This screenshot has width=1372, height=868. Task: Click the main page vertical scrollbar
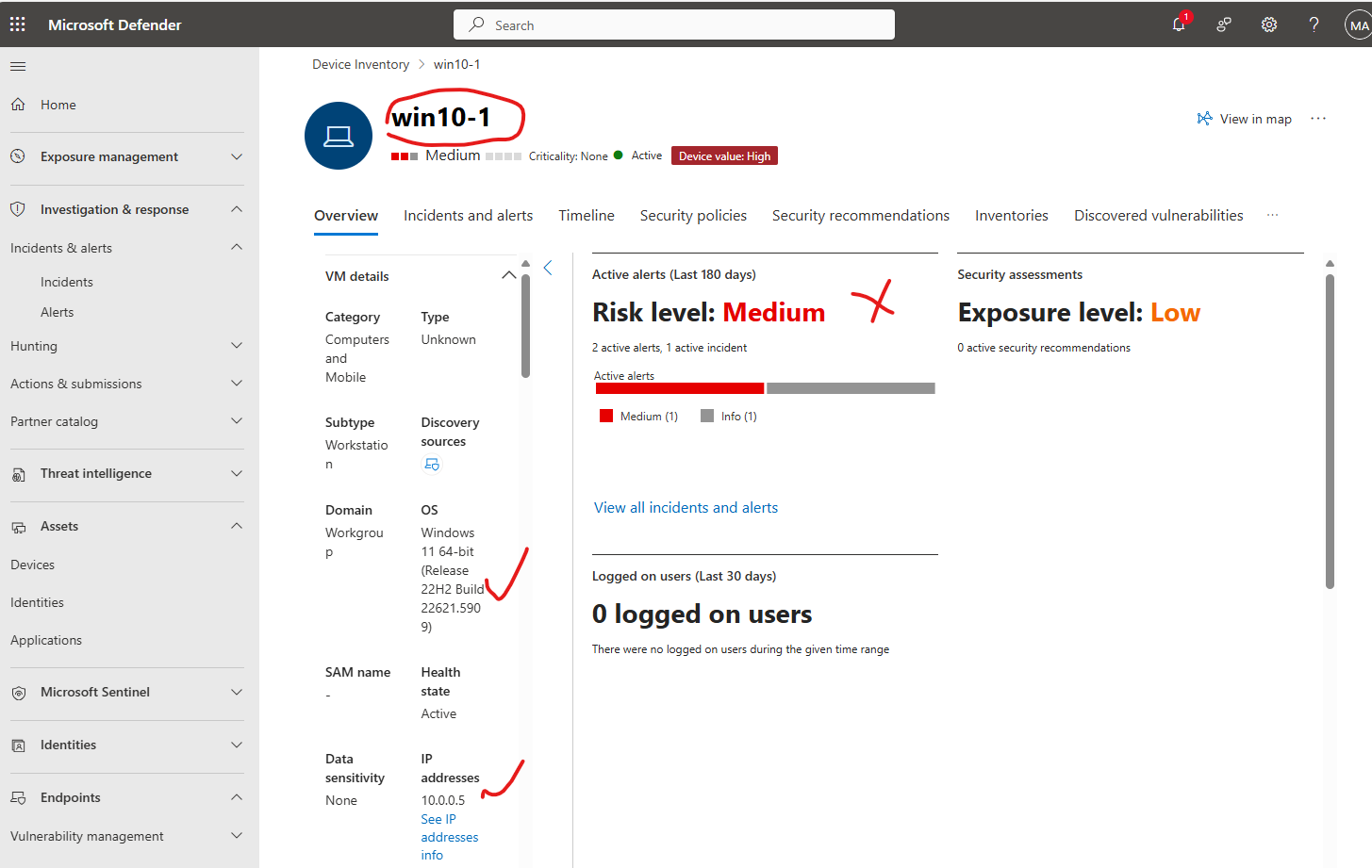(x=1330, y=431)
